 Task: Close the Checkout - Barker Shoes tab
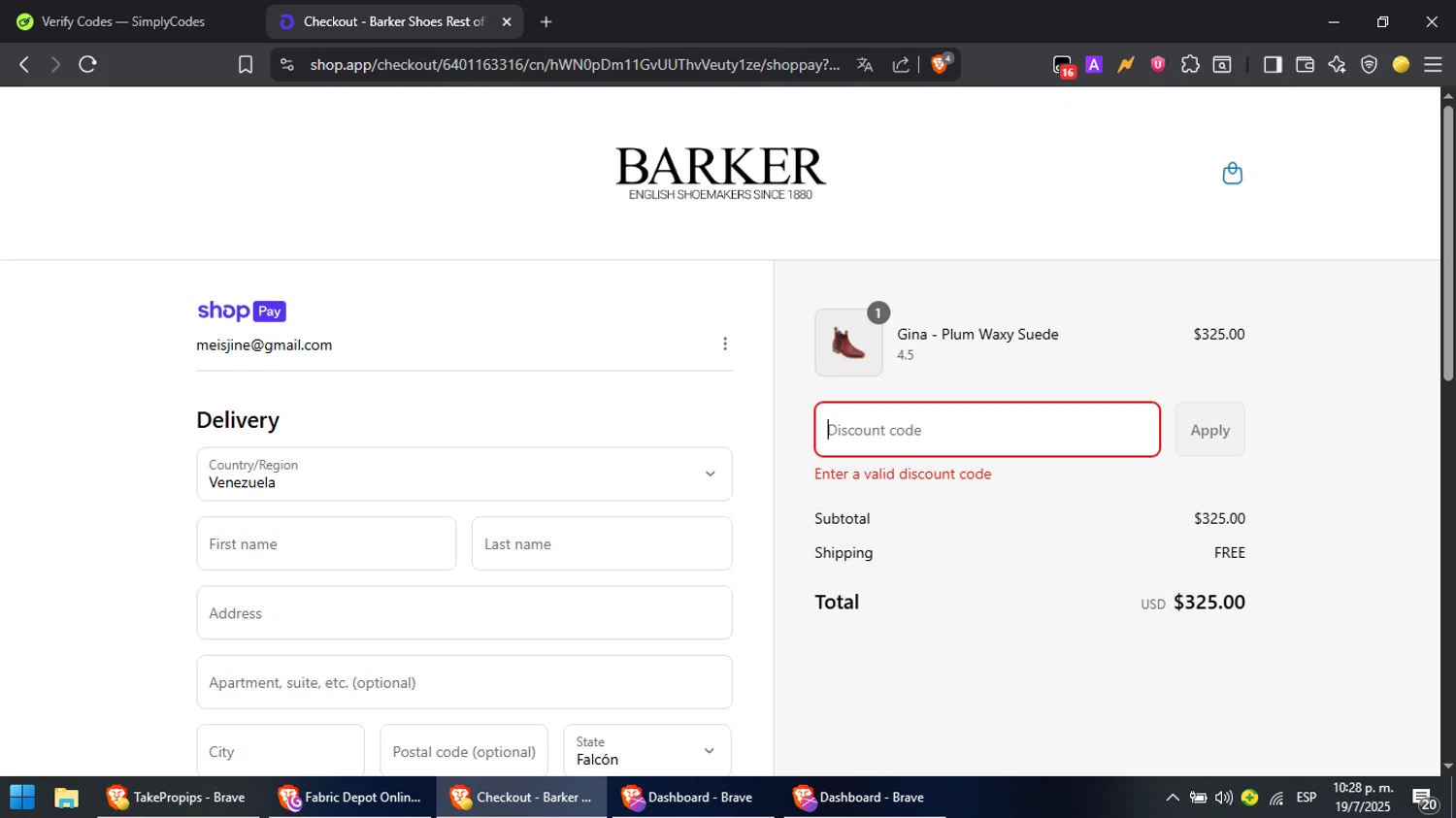tap(506, 21)
